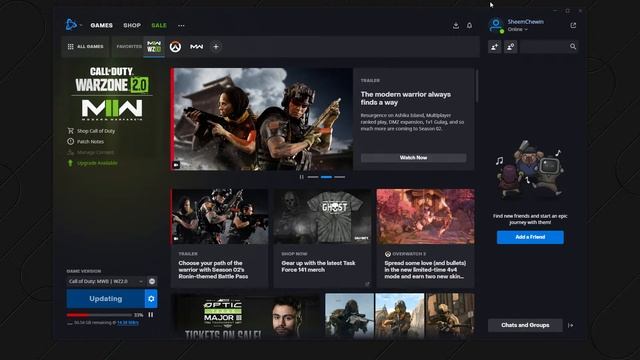Image resolution: width=640 pixels, height=360 pixels.
Task: Select the MW WZ 2.0 game tab
Action: click(x=154, y=47)
